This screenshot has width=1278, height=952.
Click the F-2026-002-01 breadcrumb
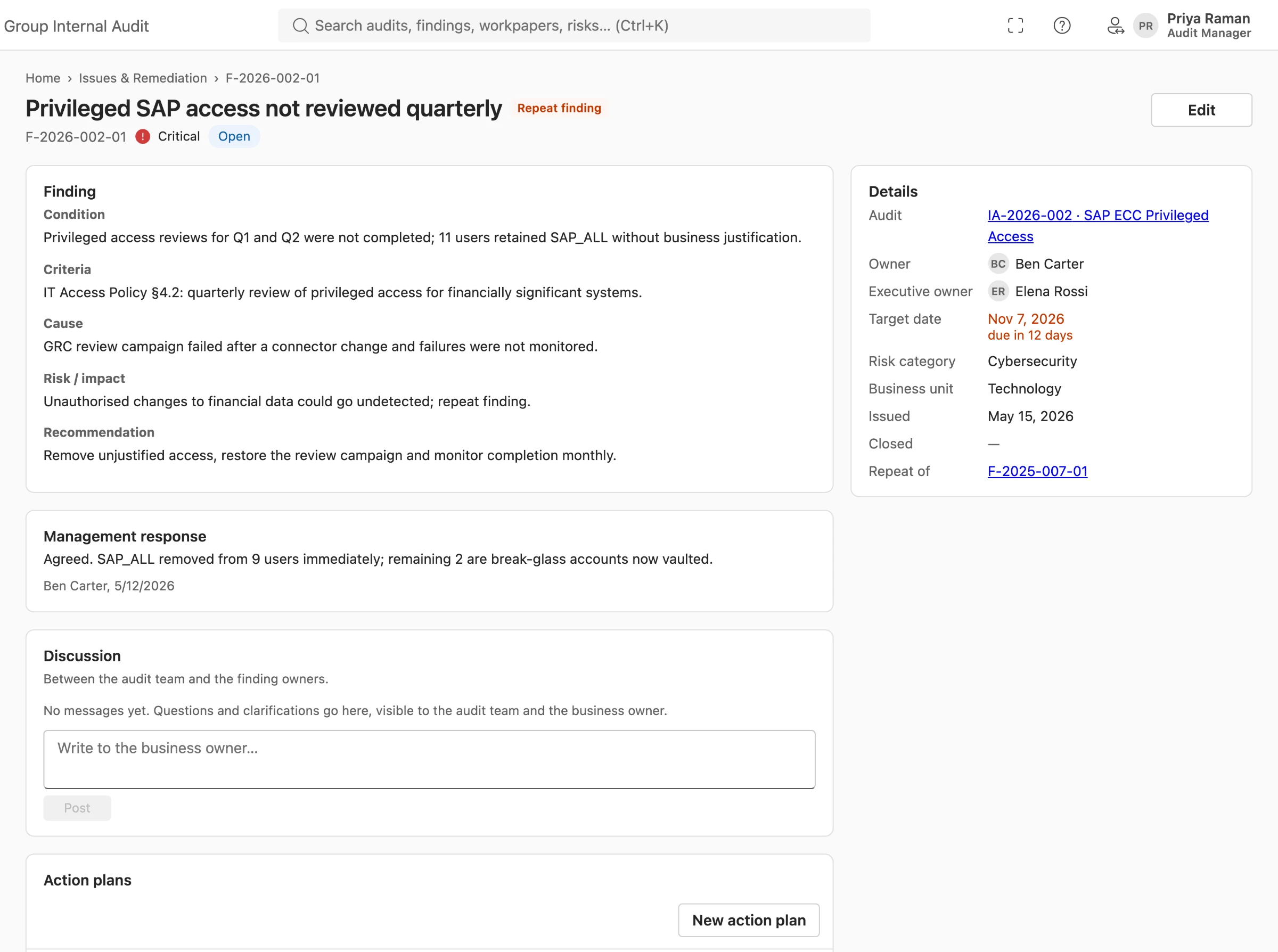tap(273, 78)
